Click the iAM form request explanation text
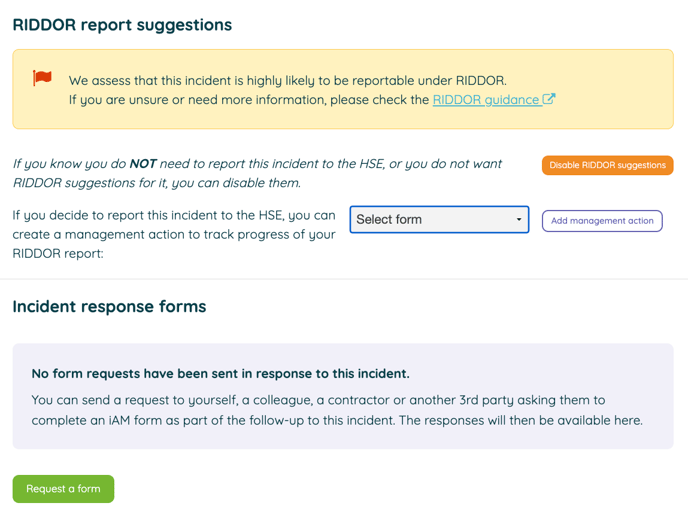Screen dimensions: 688x515 pyautogui.click(x=337, y=410)
